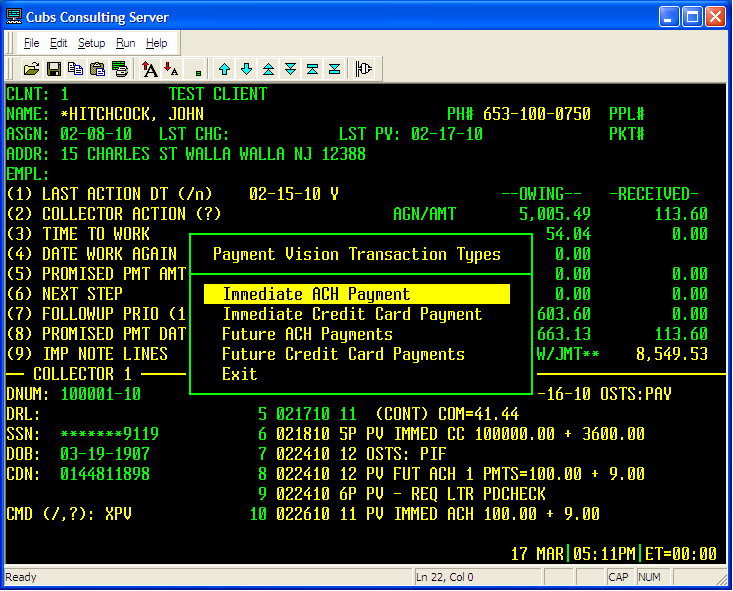Click the DOB value 03-19-1907
The width and height of the screenshot is (733, 591).
105,454
